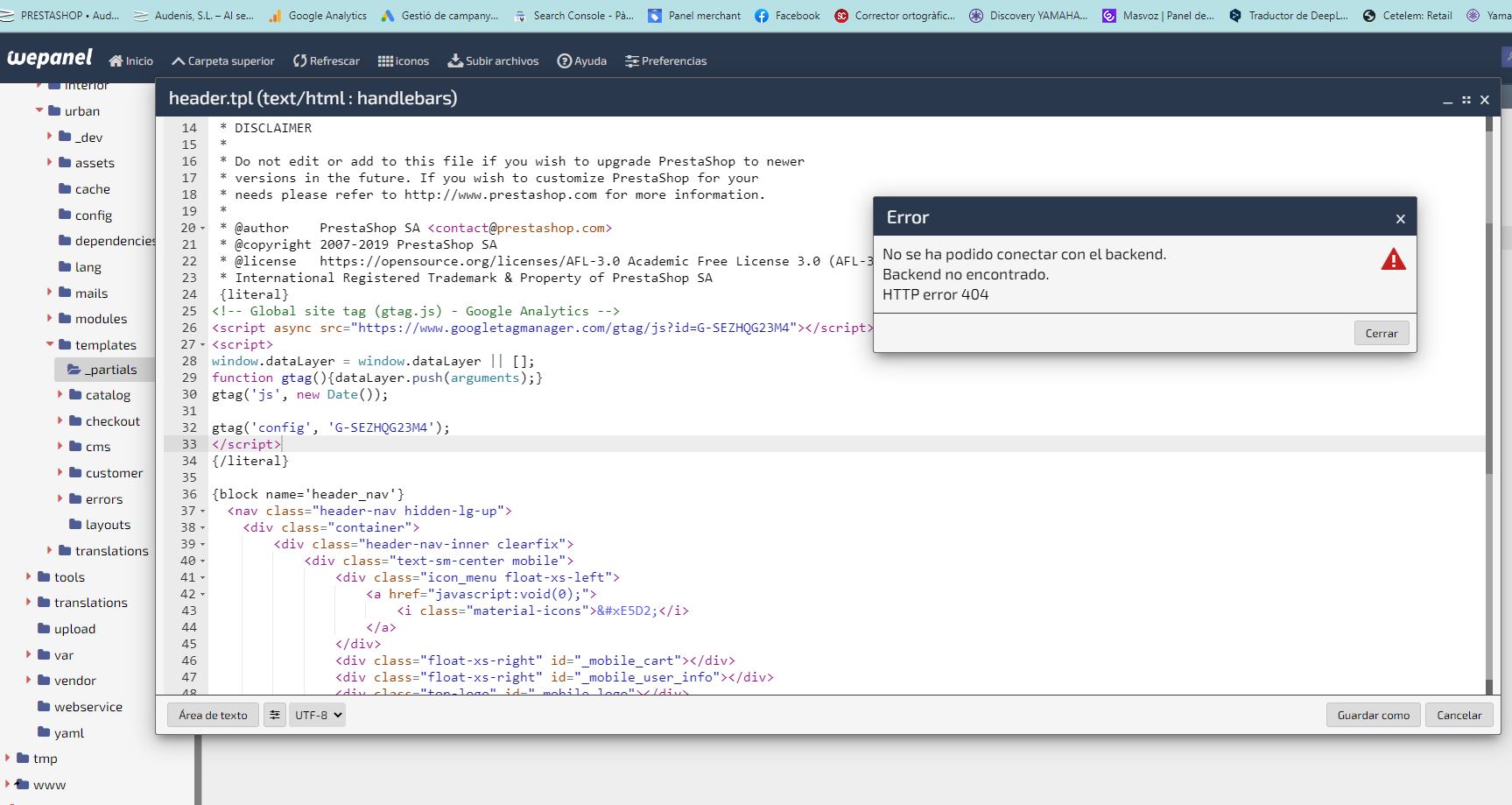The width and height of the screenshot is (1512, 805).
Task: Select the _partials folder
Action: [102, 370]
